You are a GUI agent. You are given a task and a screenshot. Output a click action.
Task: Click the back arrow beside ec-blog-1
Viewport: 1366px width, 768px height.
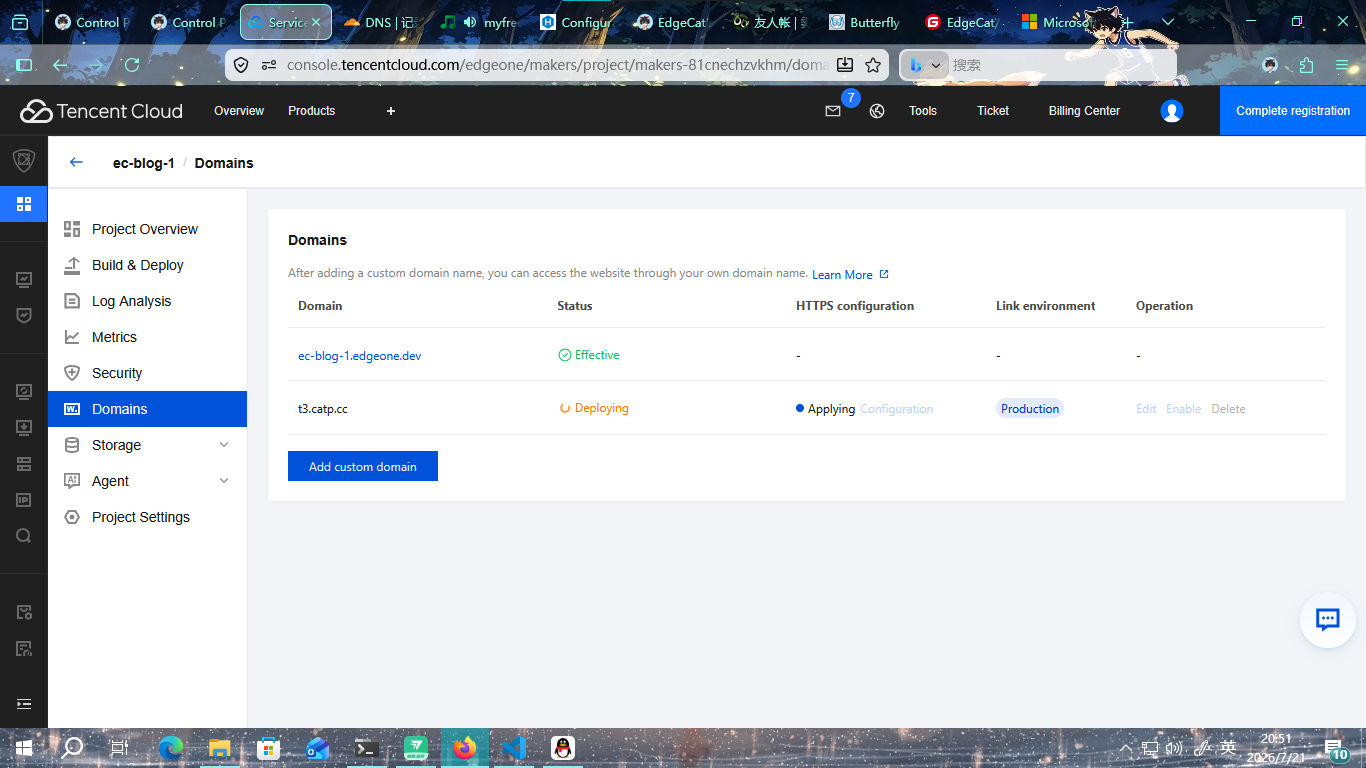pos(76,162)
